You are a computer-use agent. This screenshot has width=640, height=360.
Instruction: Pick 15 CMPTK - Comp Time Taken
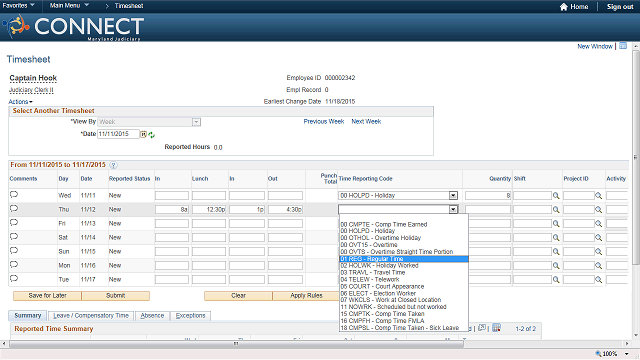point(404,314)
